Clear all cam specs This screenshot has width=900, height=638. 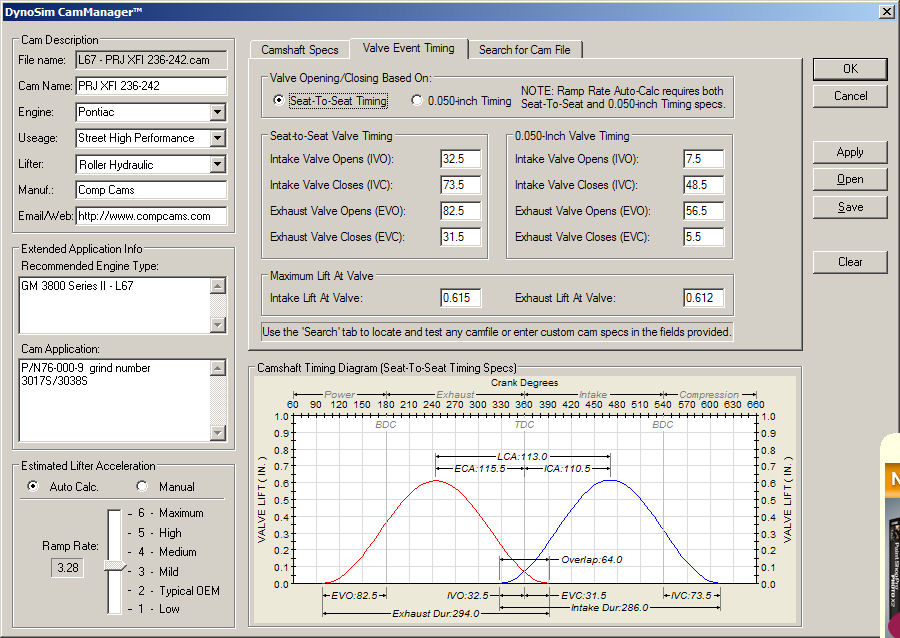click(x=850, y=262)
